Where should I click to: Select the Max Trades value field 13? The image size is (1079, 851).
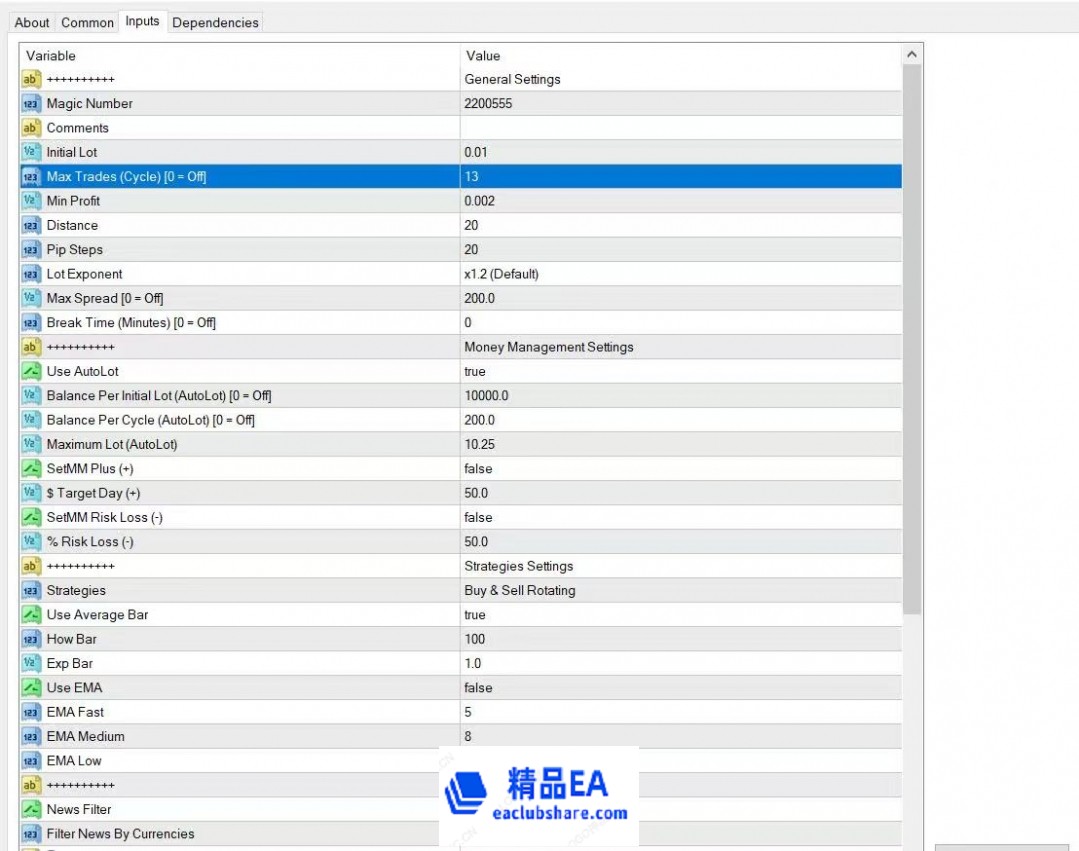(x=680, y=177)
